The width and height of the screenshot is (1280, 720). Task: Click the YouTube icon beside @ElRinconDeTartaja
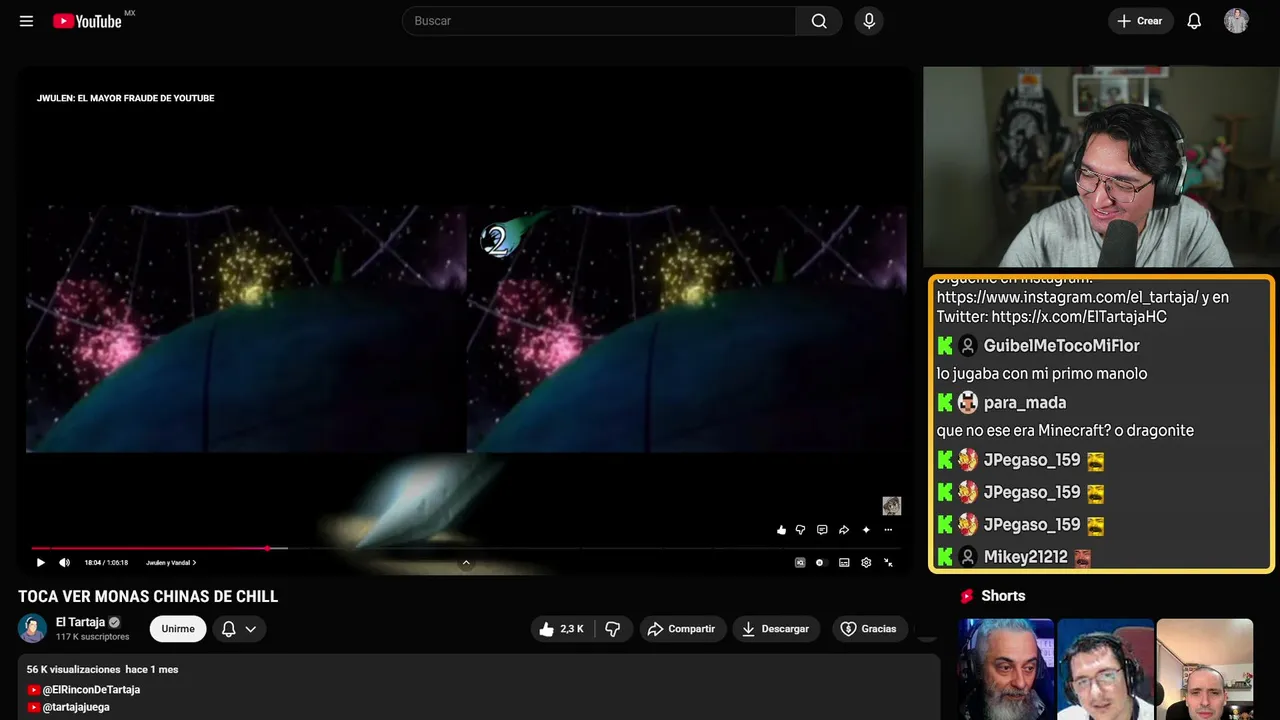click(34, 690)
